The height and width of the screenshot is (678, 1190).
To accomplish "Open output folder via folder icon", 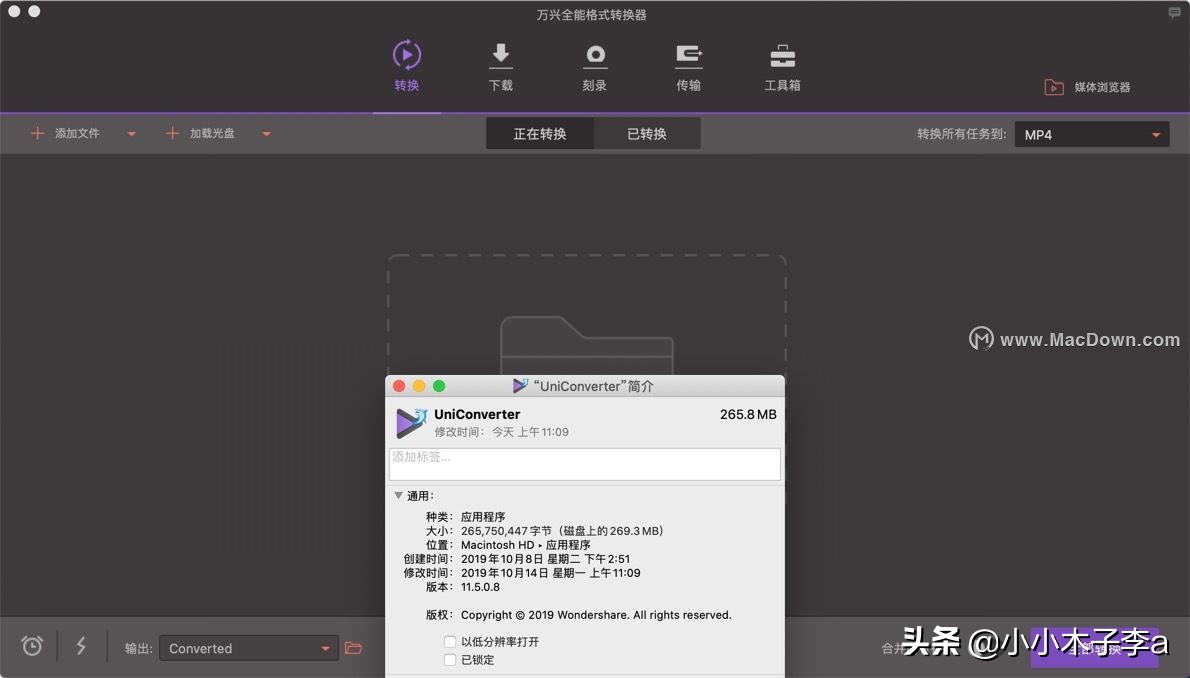I will coord(354,647).
